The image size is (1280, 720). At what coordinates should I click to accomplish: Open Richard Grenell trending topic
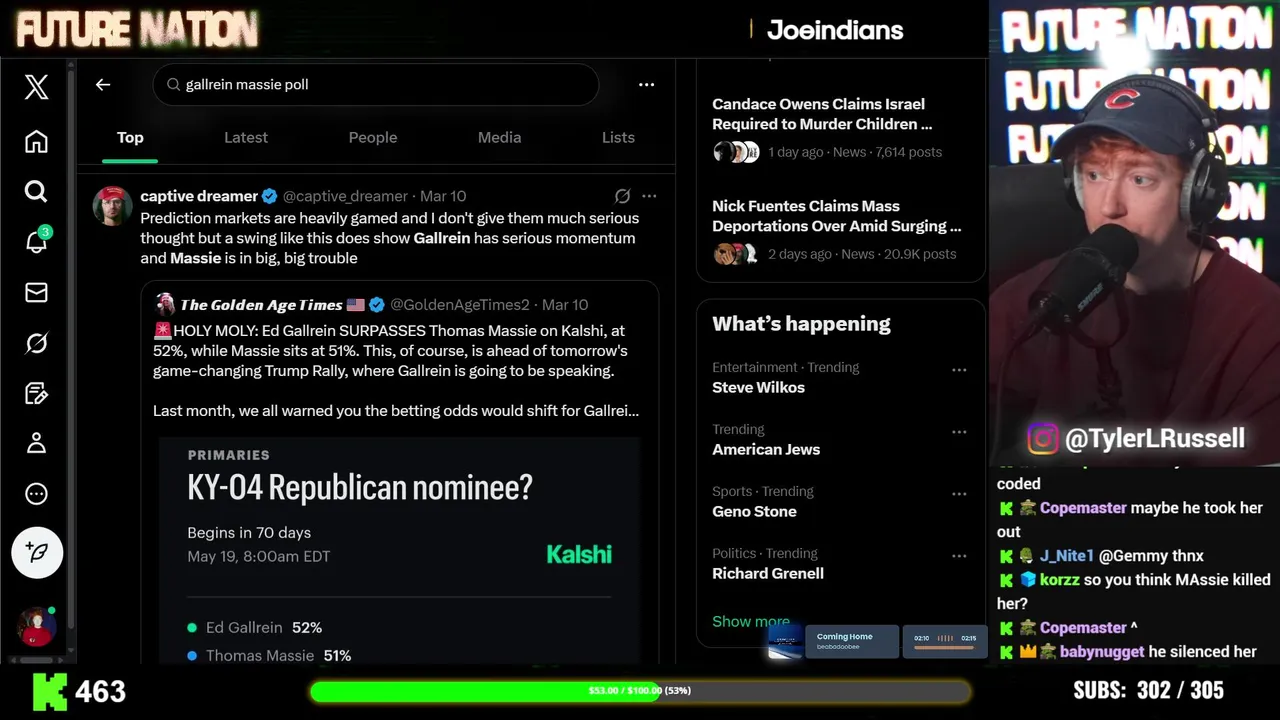(768, 574)
